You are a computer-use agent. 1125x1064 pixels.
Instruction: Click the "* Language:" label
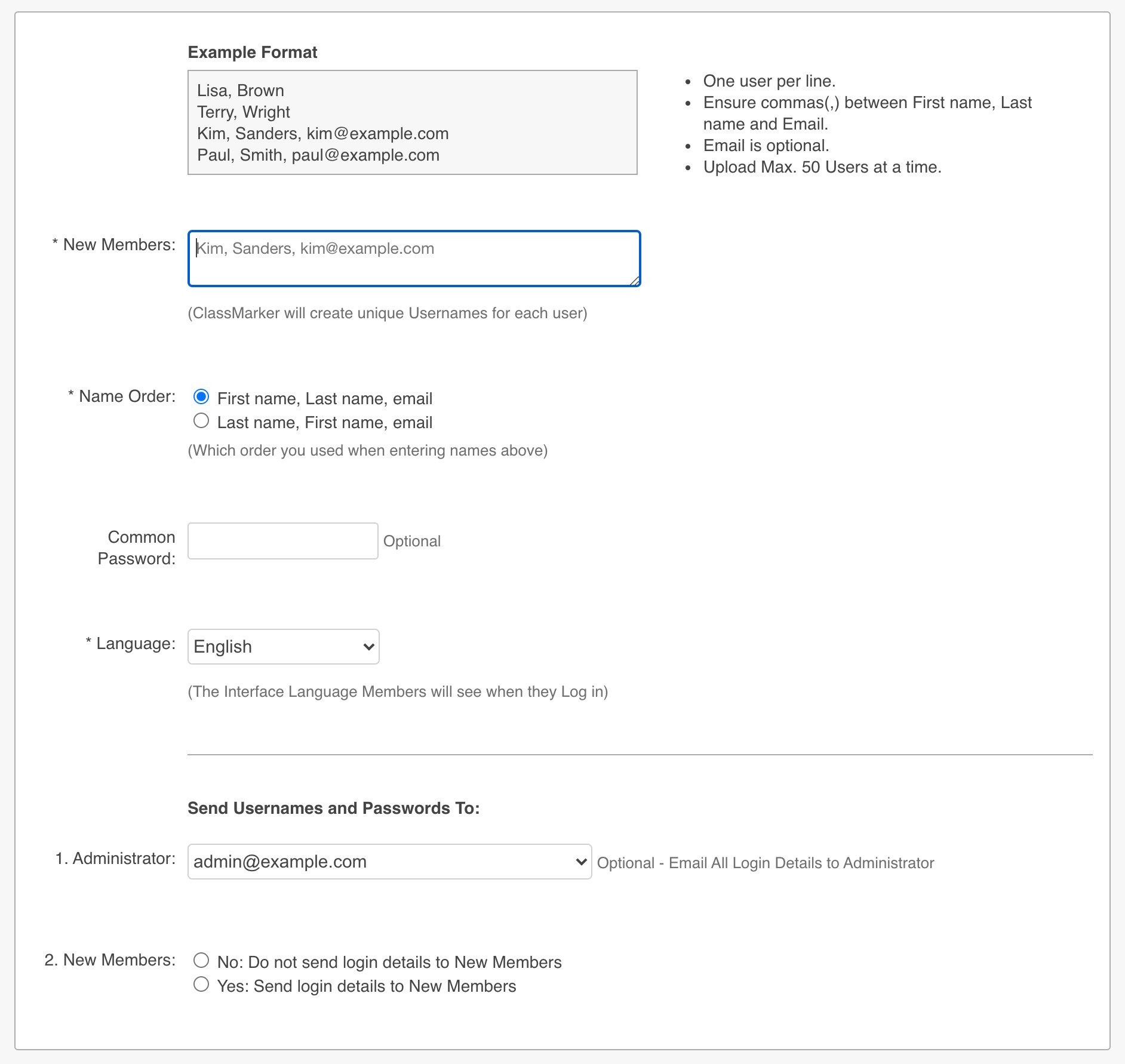[130, 644]
